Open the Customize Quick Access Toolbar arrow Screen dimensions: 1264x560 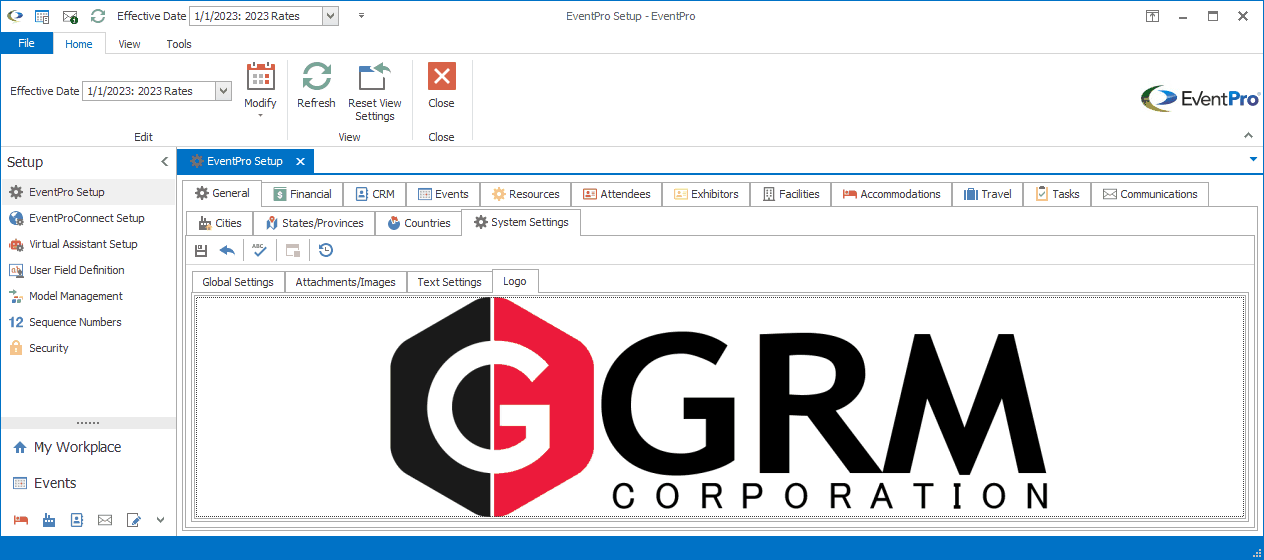click(x=361, y=16)
